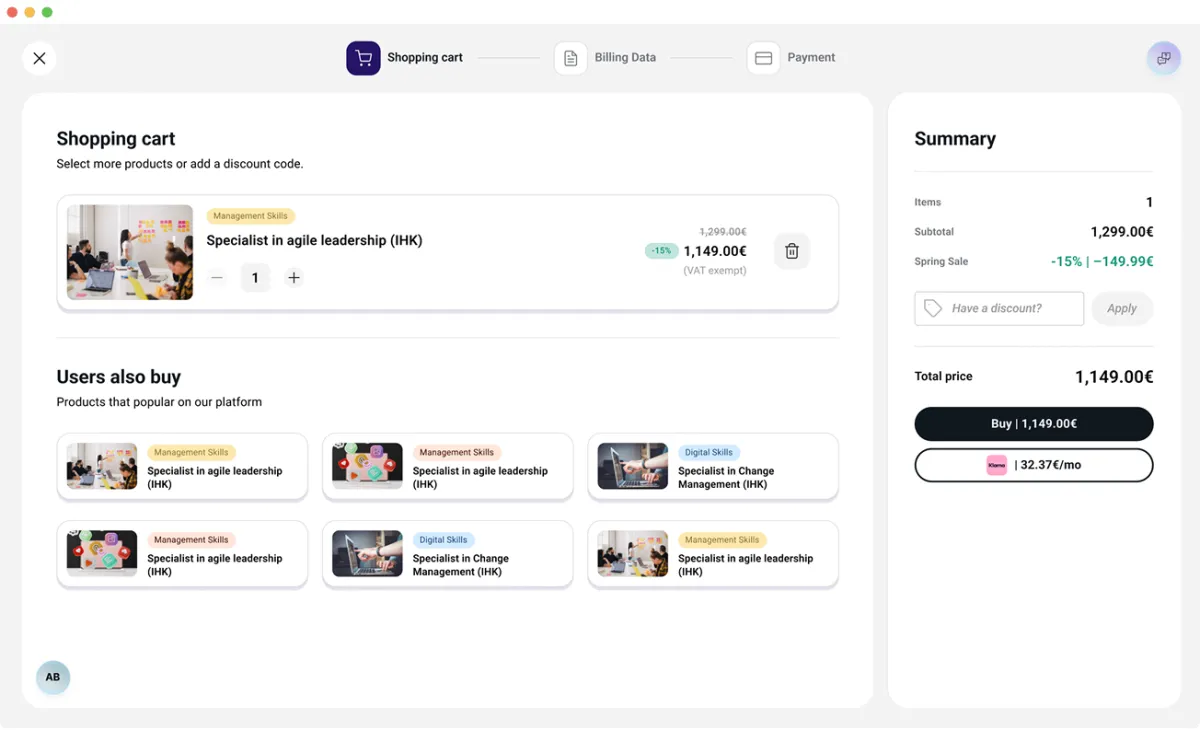The image size is (1200, 730).
Task: Click the (VAT exempt) note
Action: 715,271
